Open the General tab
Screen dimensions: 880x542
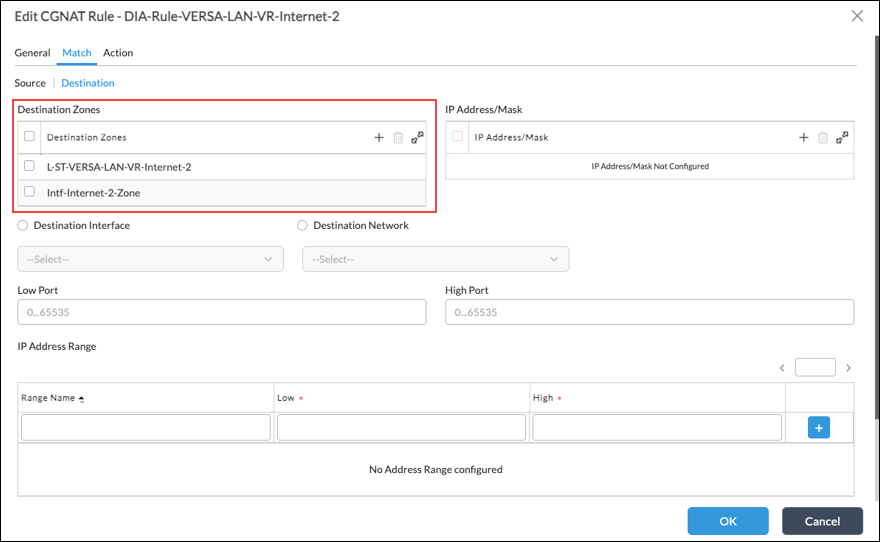(x=32, y=53)
